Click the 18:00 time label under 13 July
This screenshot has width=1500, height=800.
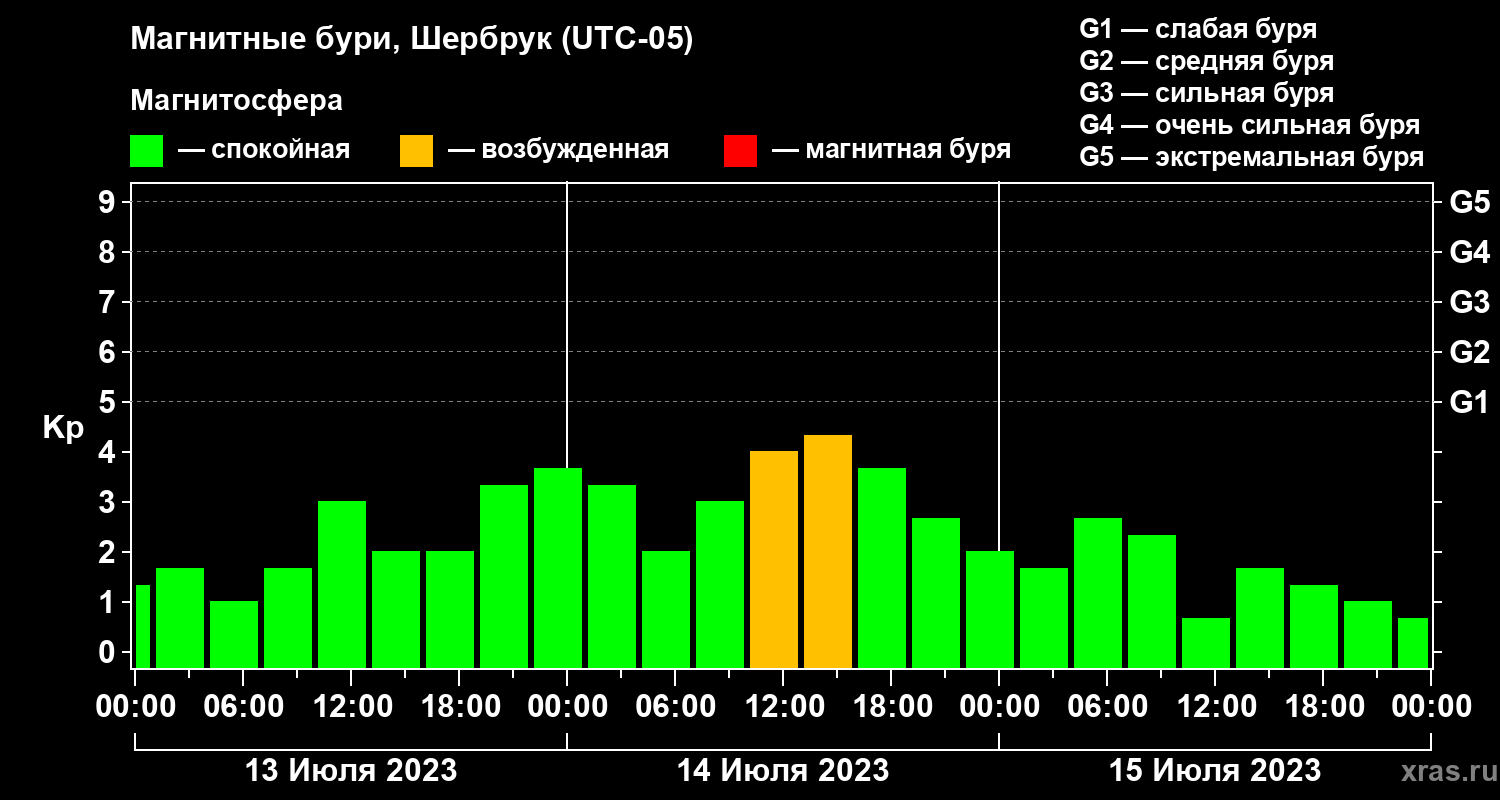(459, 707)
